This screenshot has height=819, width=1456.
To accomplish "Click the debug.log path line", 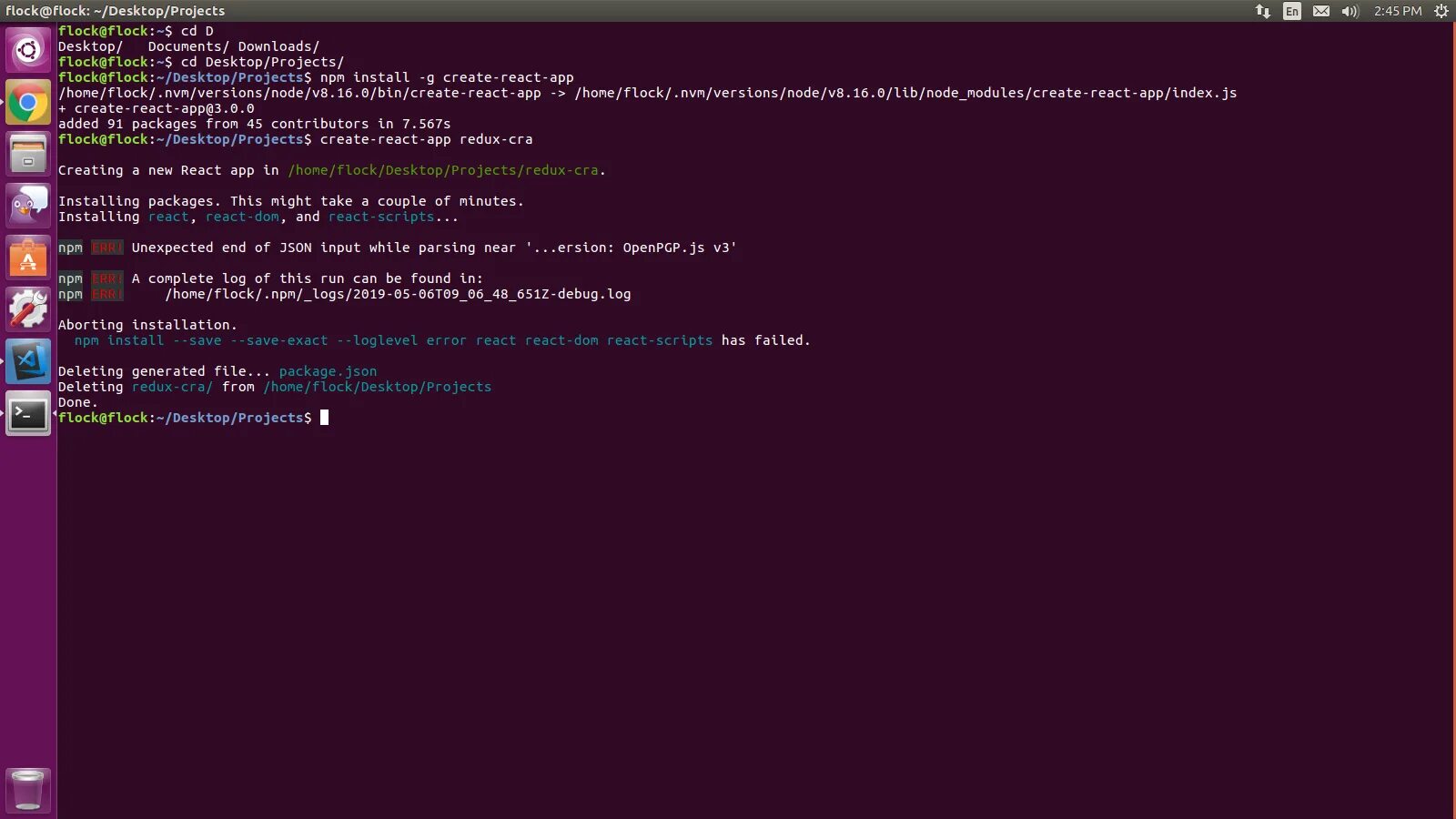I will click(x=398, y=294).
